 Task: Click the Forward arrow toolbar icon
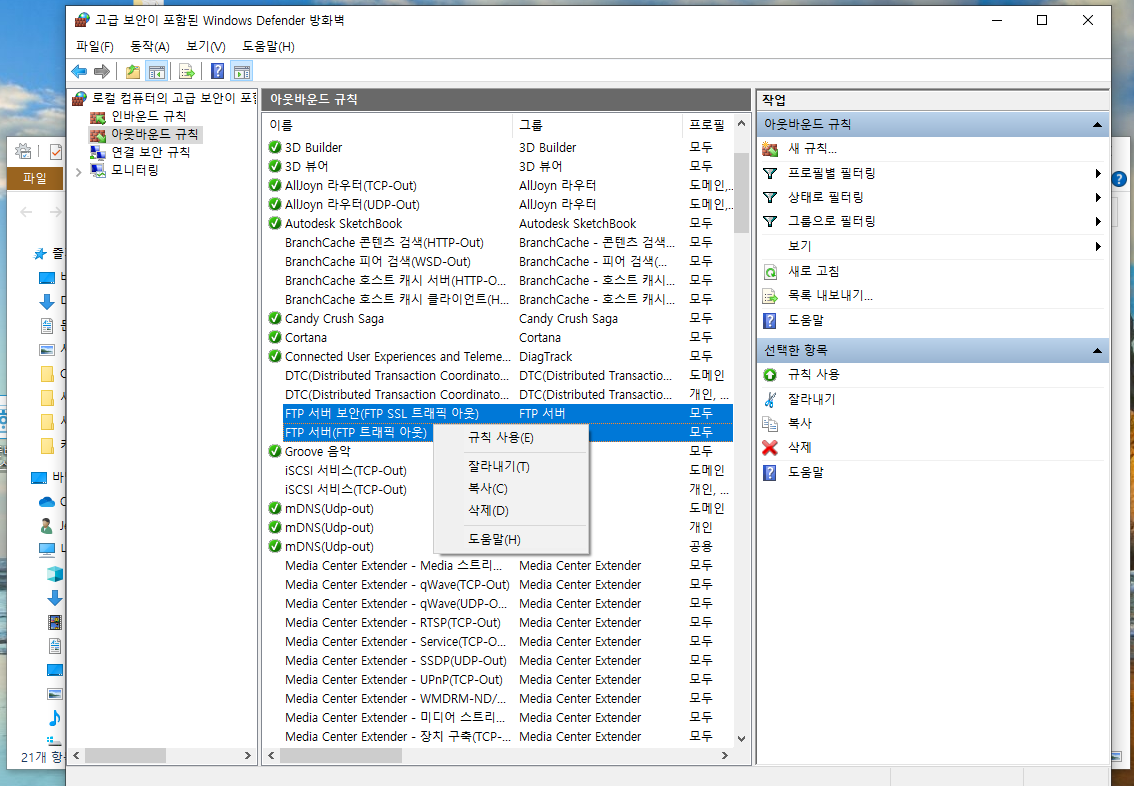(x=102, y=71)
